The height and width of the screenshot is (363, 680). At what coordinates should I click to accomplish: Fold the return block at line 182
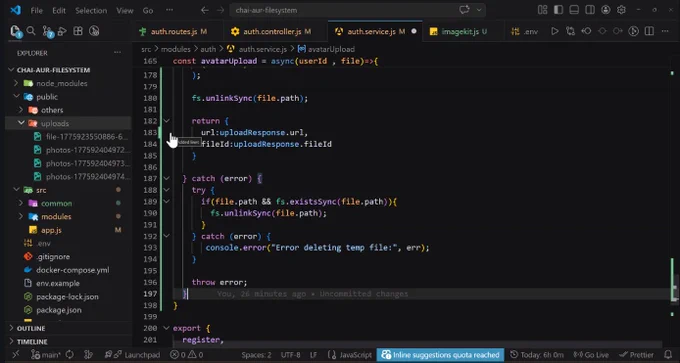167,121
